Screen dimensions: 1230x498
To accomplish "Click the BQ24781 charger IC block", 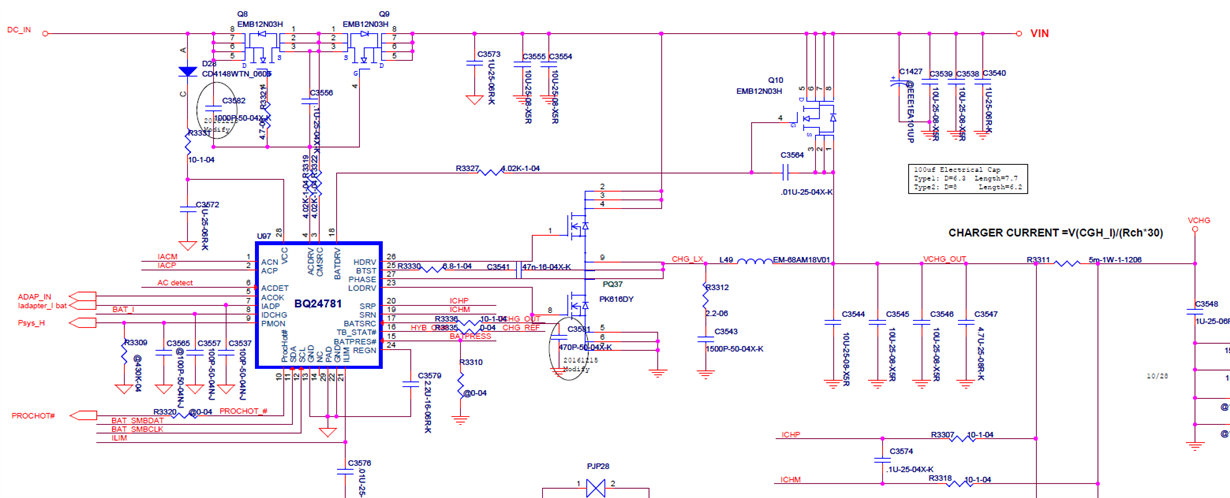I will tap(318, 304).
